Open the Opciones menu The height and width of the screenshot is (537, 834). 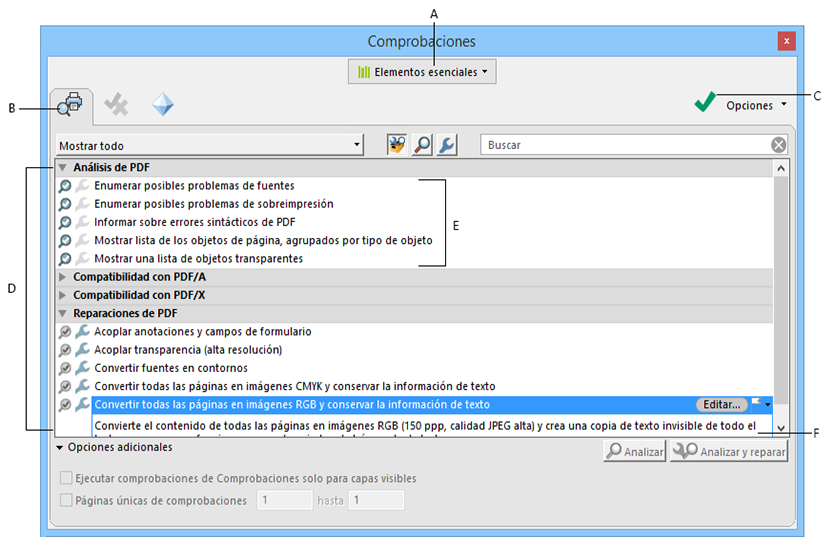(x=756, y=105)
